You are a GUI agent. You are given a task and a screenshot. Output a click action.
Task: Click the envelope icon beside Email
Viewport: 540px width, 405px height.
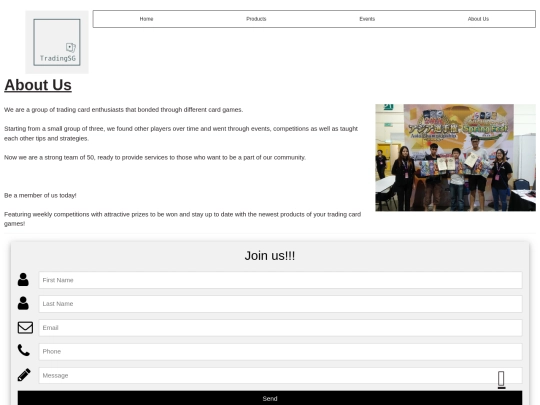(x=25, y=328)
